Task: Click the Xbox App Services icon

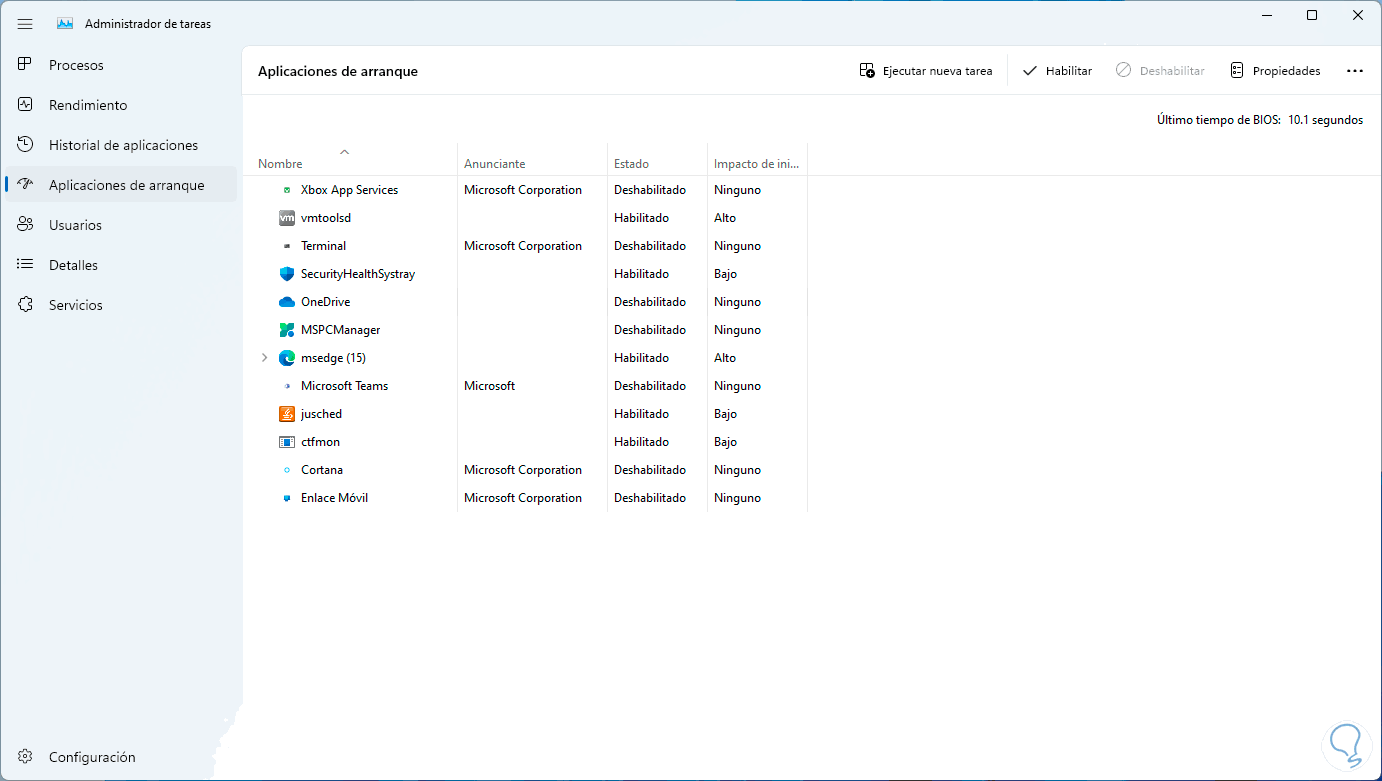Action: [x=287, y=190]
